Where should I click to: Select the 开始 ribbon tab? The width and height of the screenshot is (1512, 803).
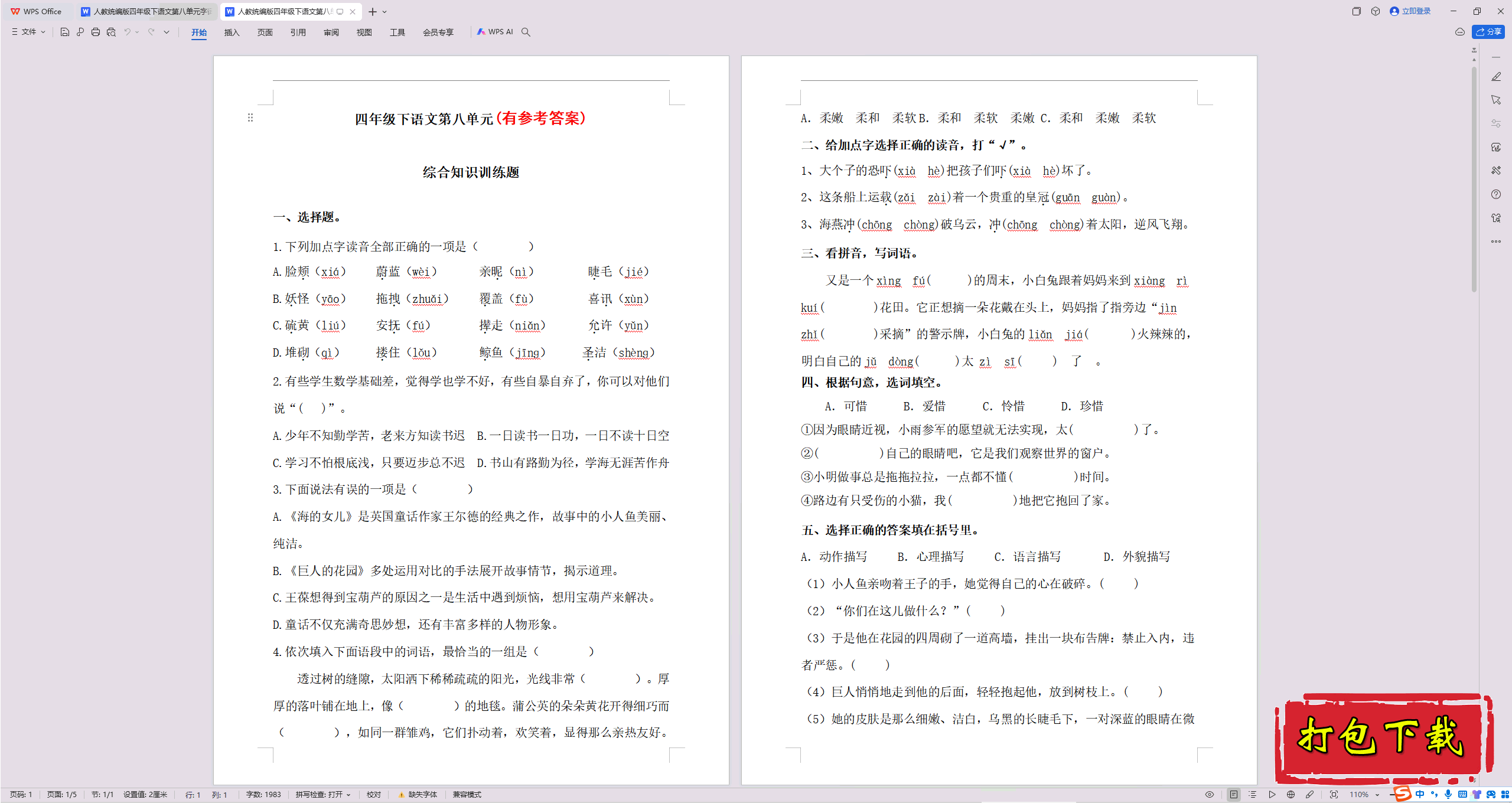(x=199, y=32)
